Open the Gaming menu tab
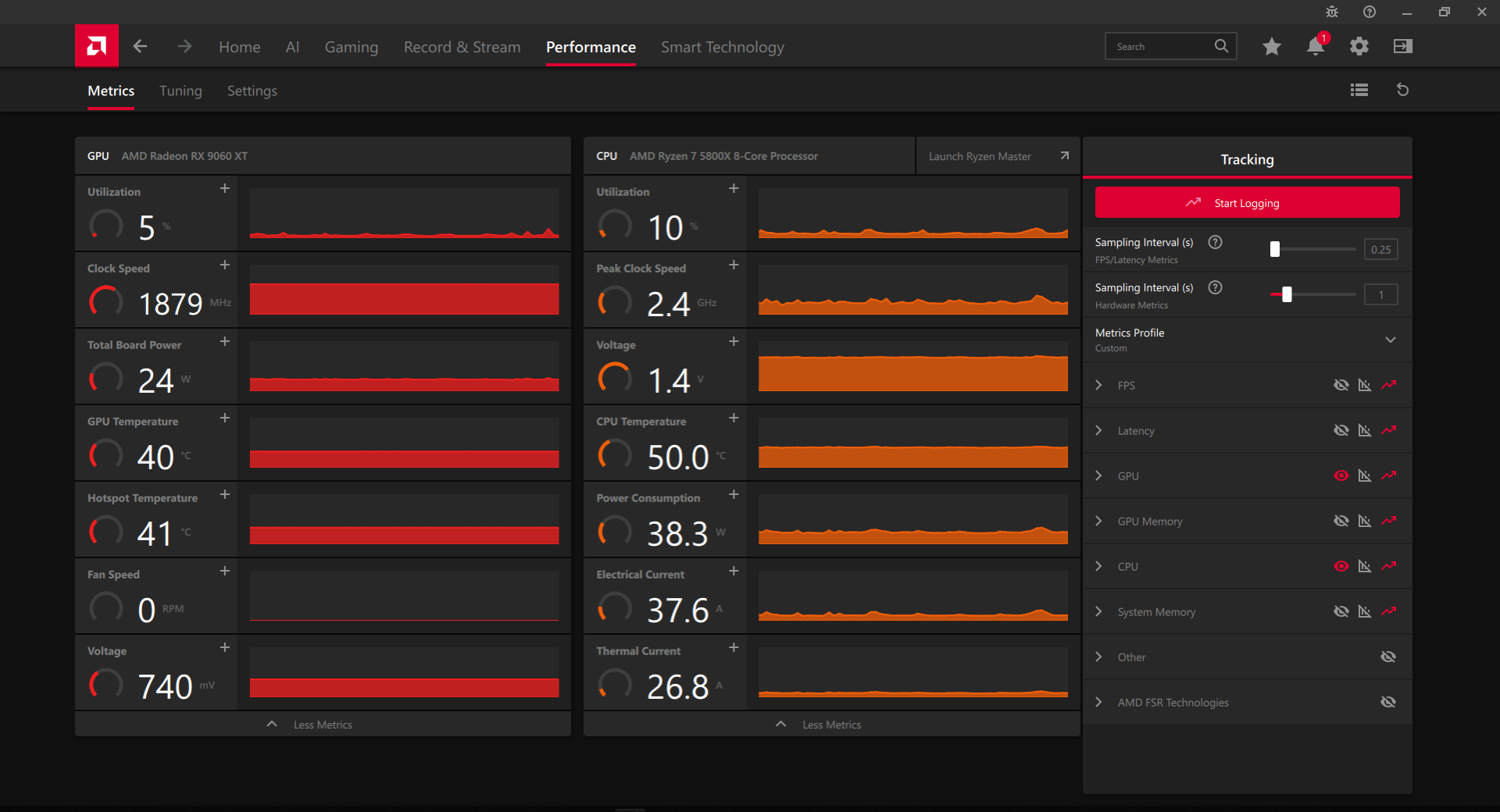The width and height of the screenshot is (1500, 812). tap(352, 47)
